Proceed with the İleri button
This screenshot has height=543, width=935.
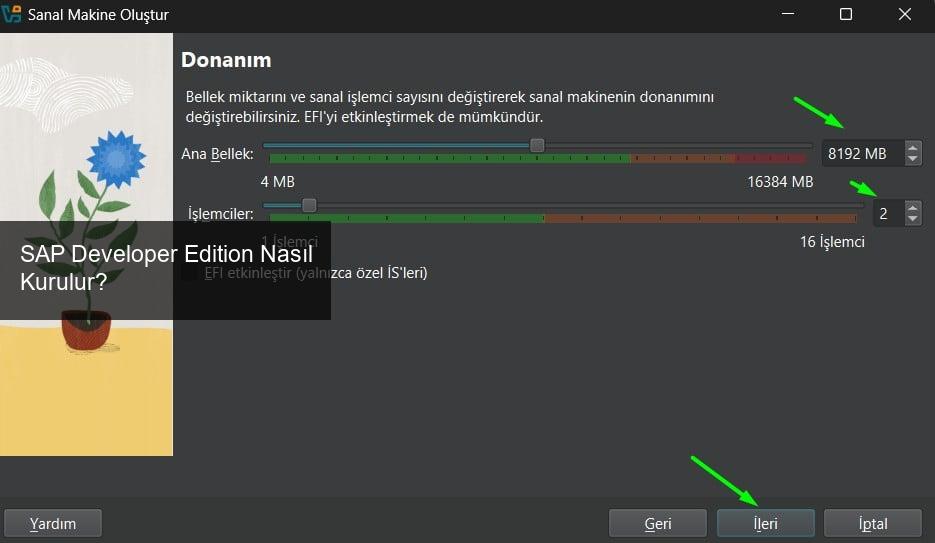tap(765, 523)
